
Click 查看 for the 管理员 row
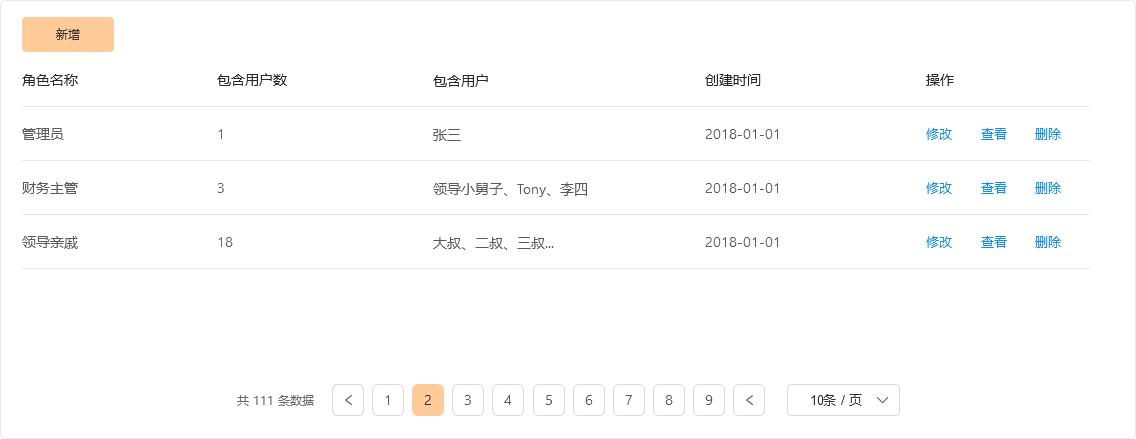(x=994, y=134)
